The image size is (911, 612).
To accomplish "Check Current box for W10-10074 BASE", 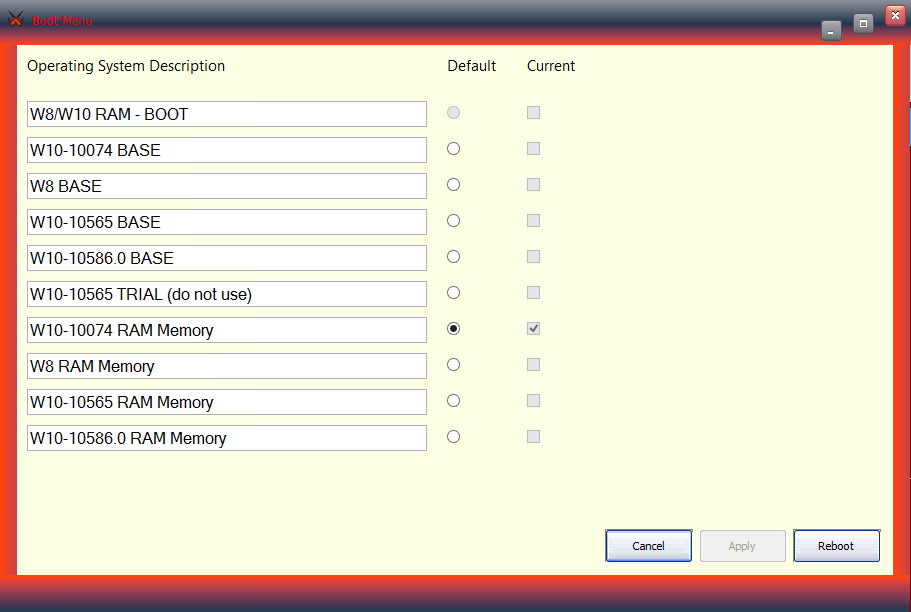I will point(533,149).
